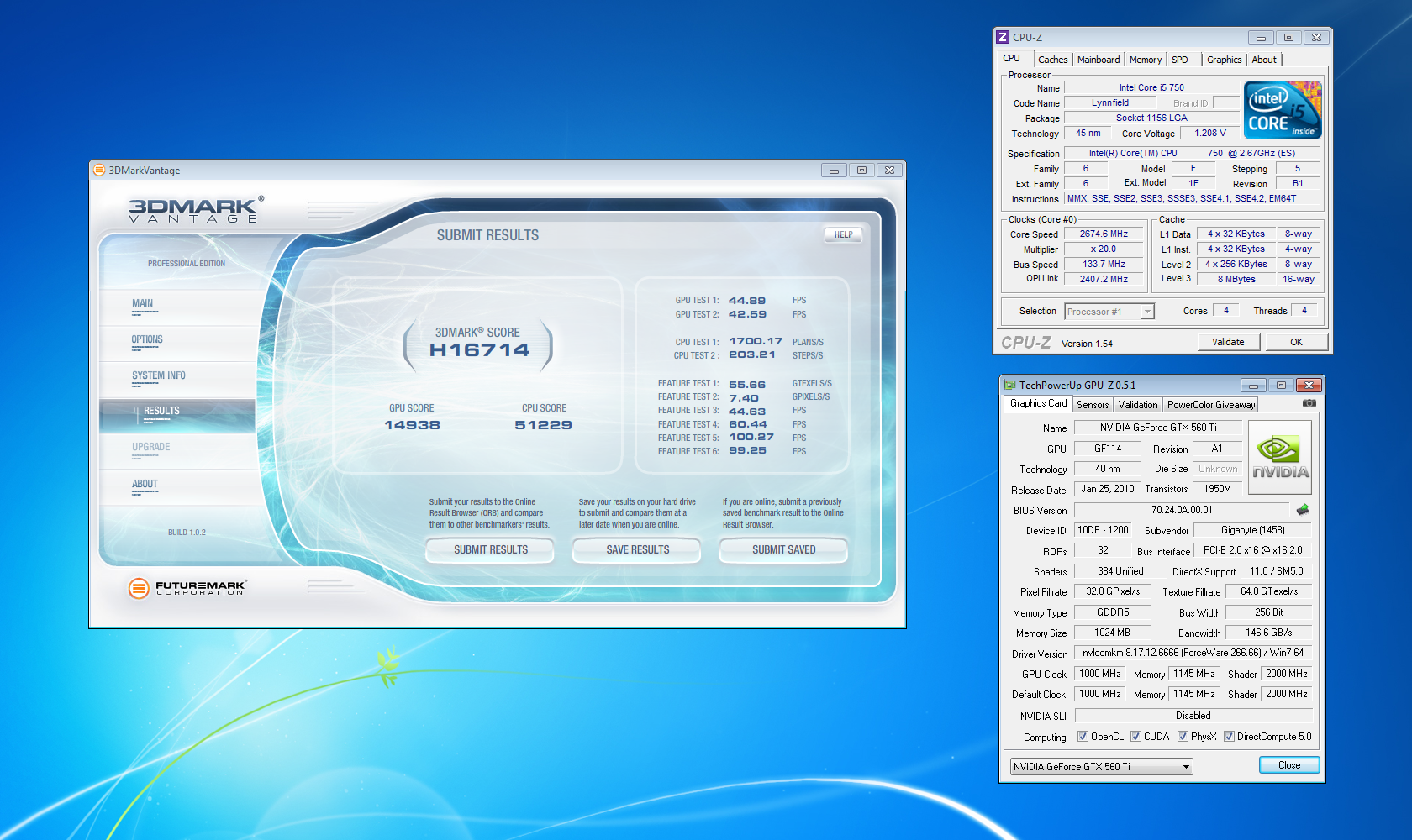Select the CPU tab in CPU-Z
This screenshot has height=840, width=1412.
1011,59
